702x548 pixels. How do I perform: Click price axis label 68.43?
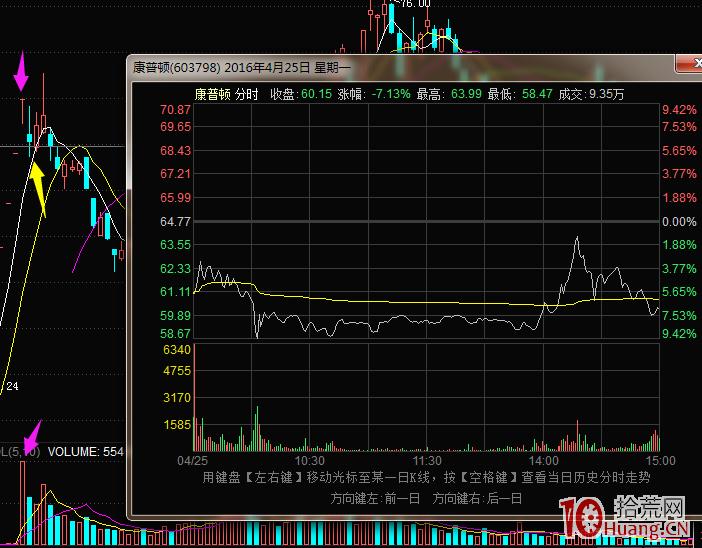click(176, 150)
